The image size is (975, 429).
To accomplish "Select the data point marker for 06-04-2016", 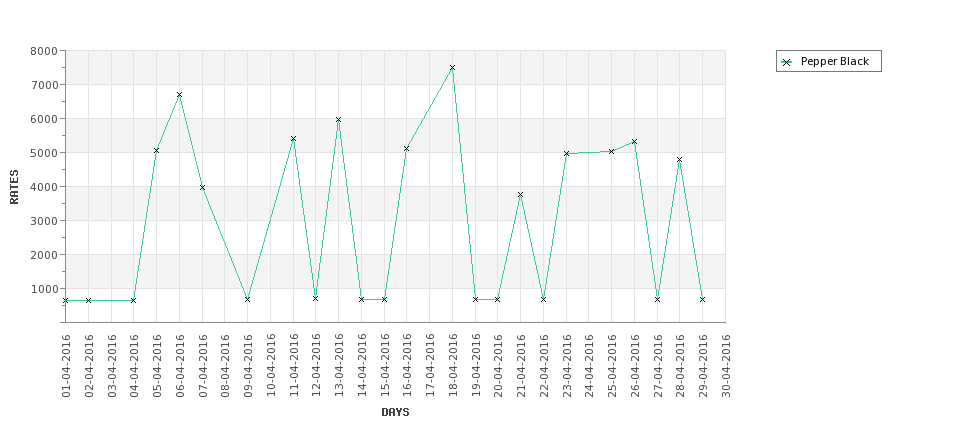I will pyautogui.click(x=179, y=95).
